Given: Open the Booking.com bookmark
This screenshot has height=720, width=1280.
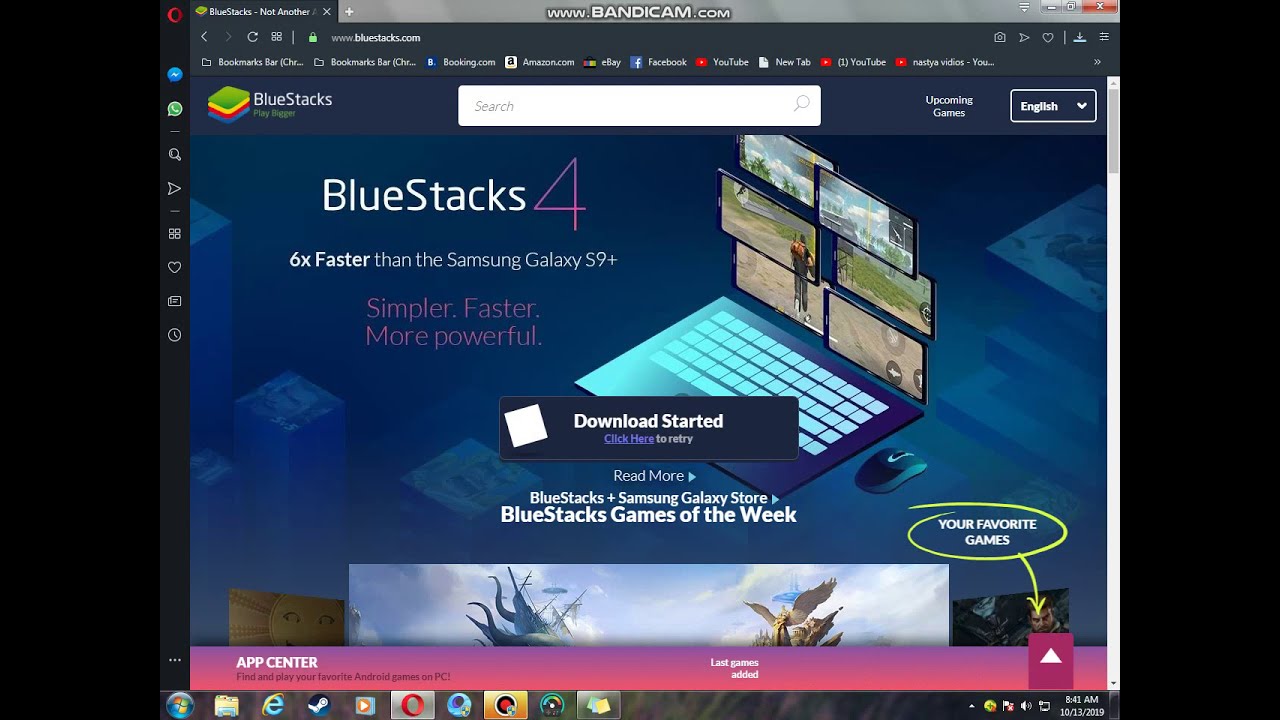Looking at the screenshot, I should 461,62.
